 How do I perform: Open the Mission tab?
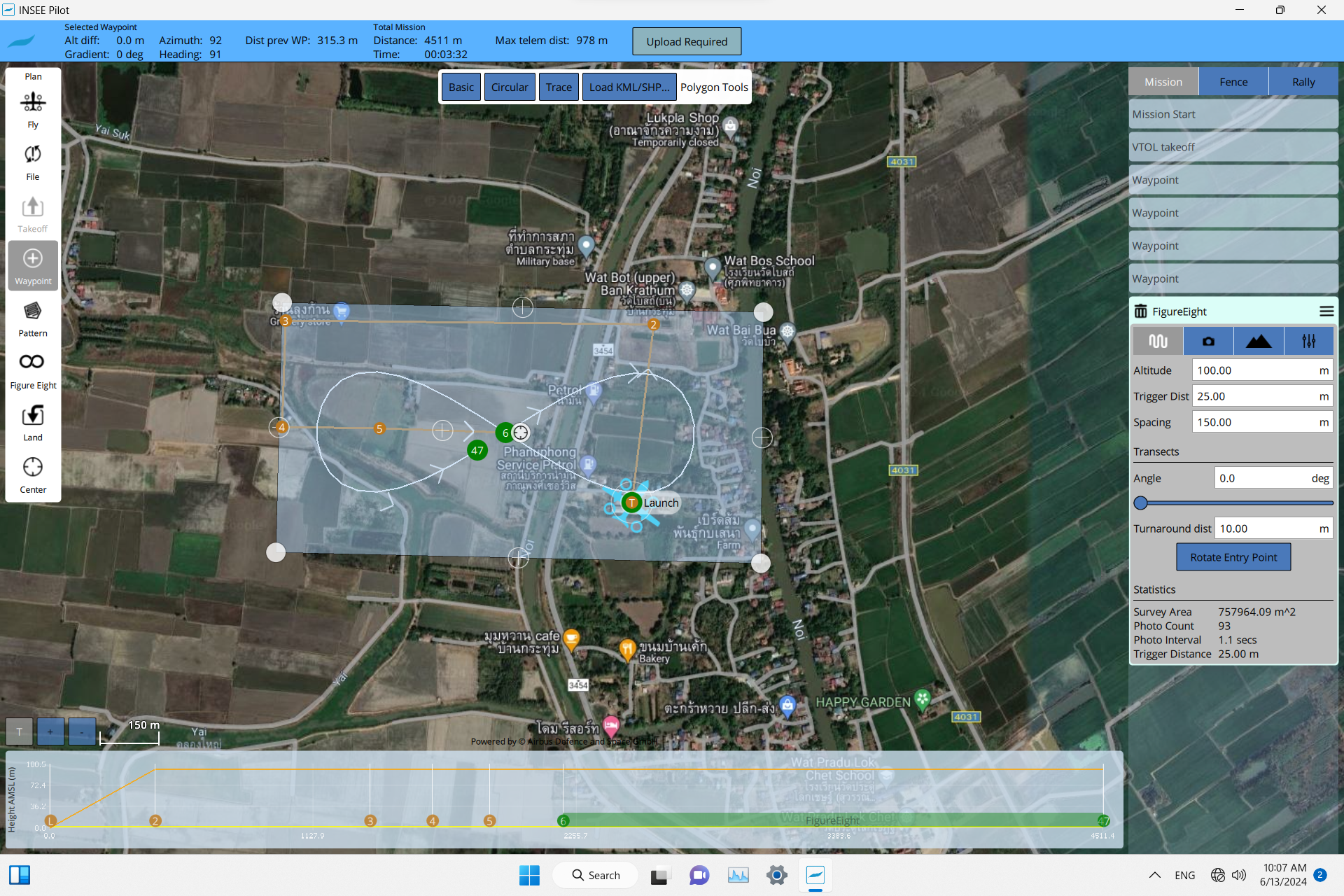[1163, 82]
